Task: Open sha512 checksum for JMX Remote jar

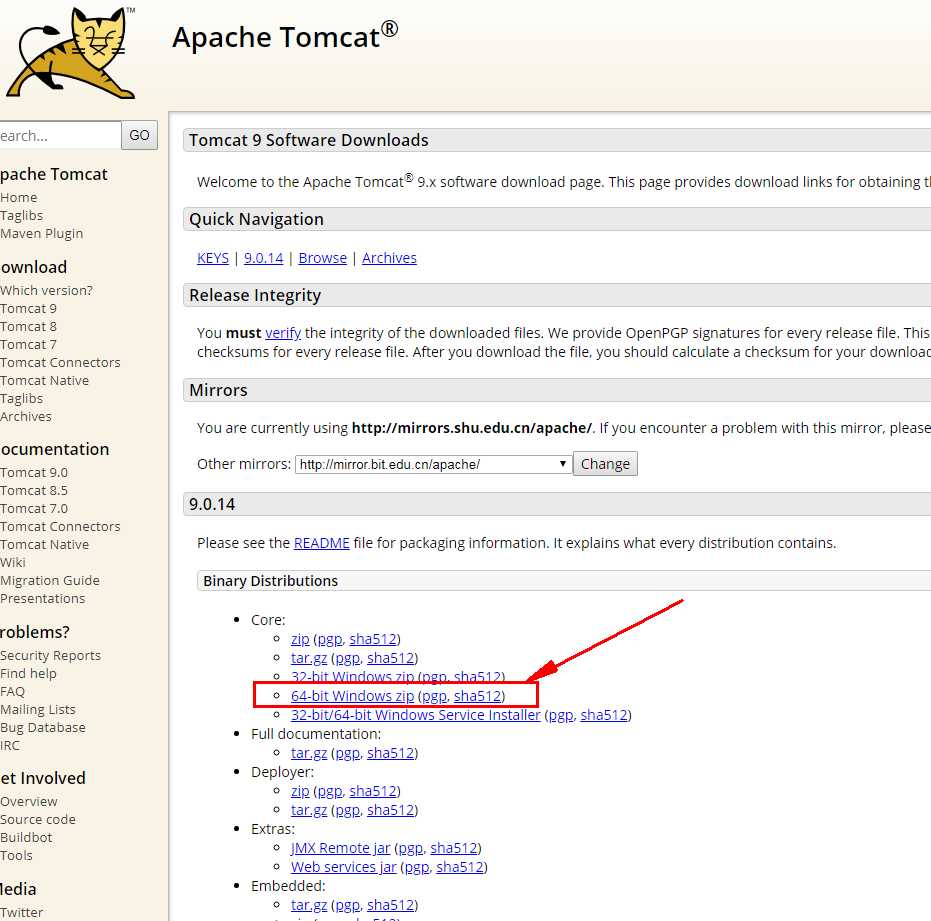Action: (454, 849)
